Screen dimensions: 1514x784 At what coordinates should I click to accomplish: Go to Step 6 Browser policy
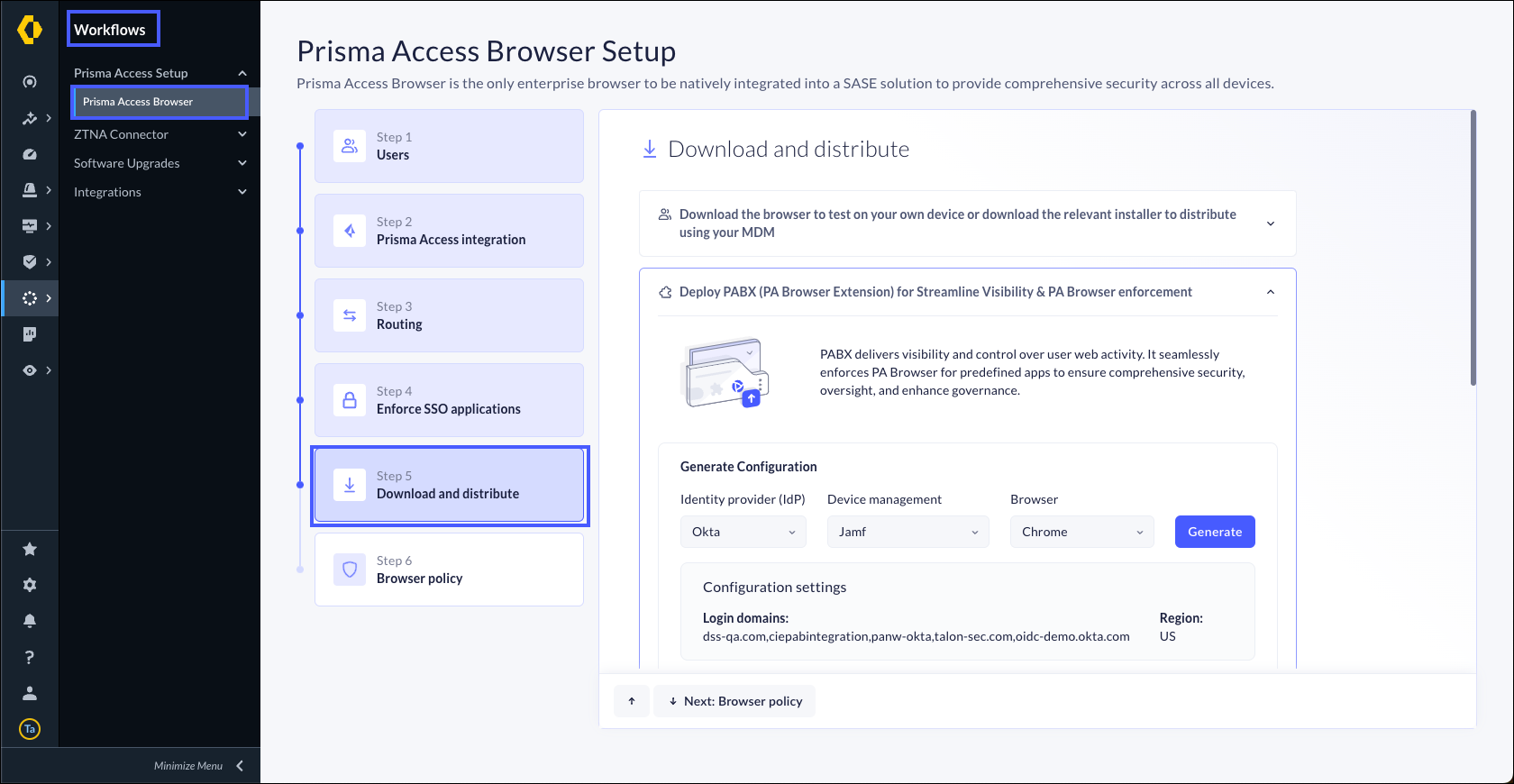coord(449,570)
